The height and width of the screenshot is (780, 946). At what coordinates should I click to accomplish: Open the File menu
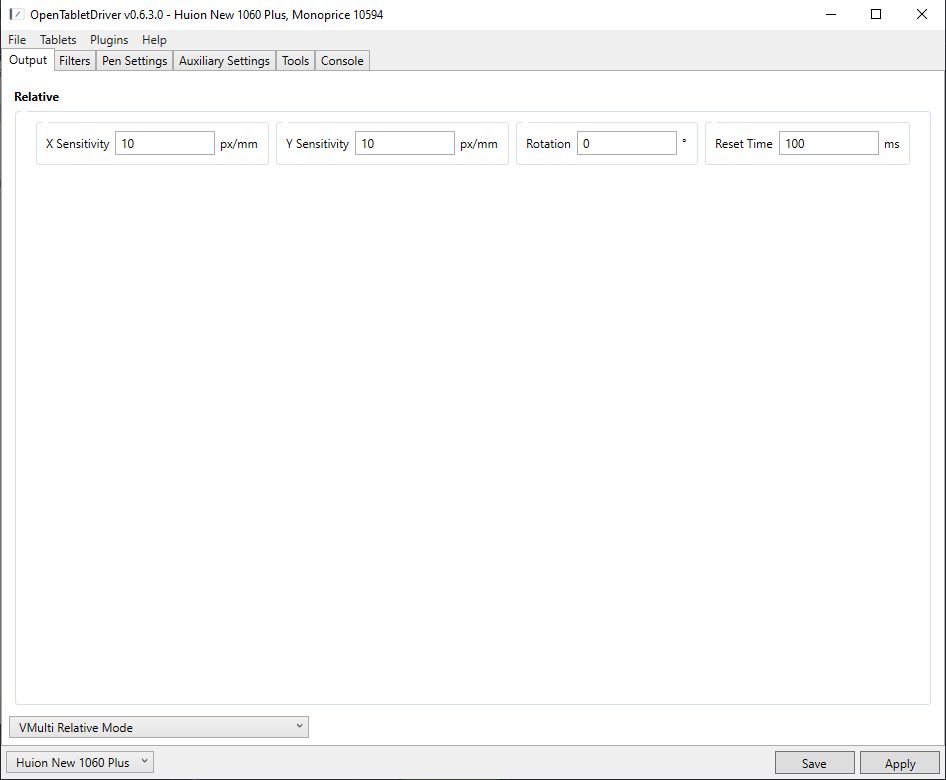tap(16, 40)
